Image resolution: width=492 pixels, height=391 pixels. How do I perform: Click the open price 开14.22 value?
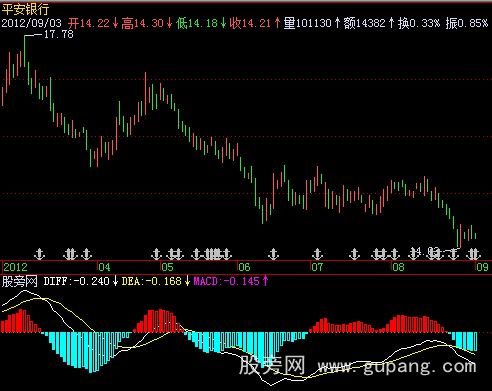point(89,23)
